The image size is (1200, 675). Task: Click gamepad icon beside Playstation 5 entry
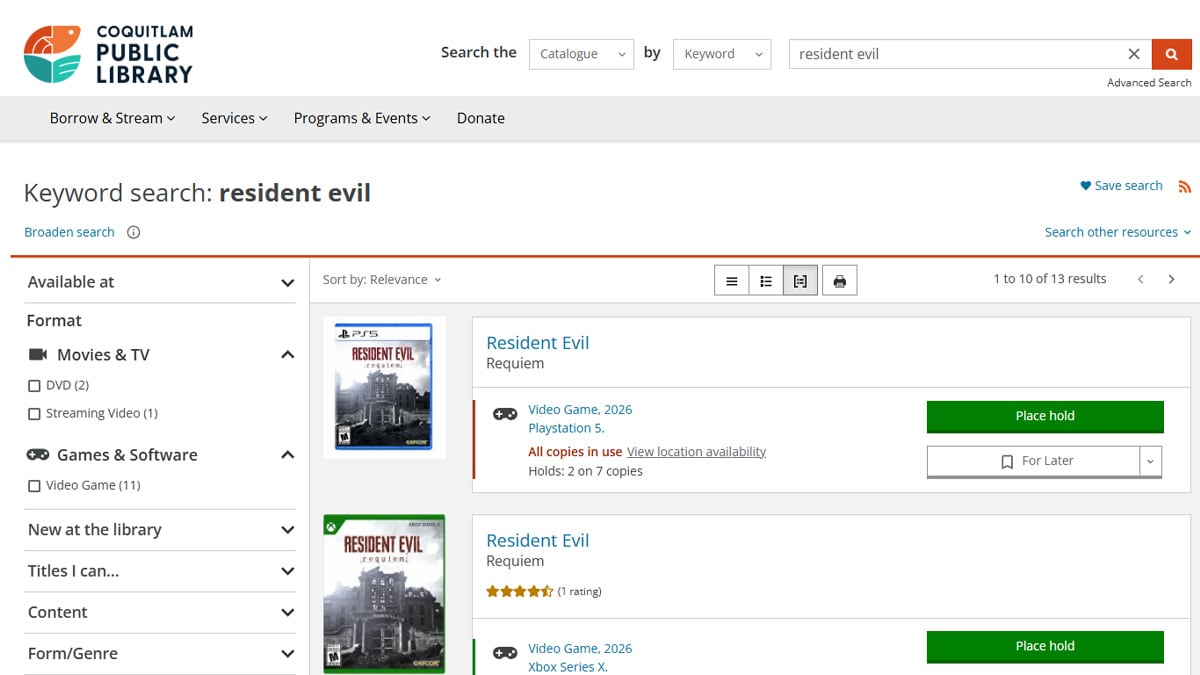(x=505, y=414)
